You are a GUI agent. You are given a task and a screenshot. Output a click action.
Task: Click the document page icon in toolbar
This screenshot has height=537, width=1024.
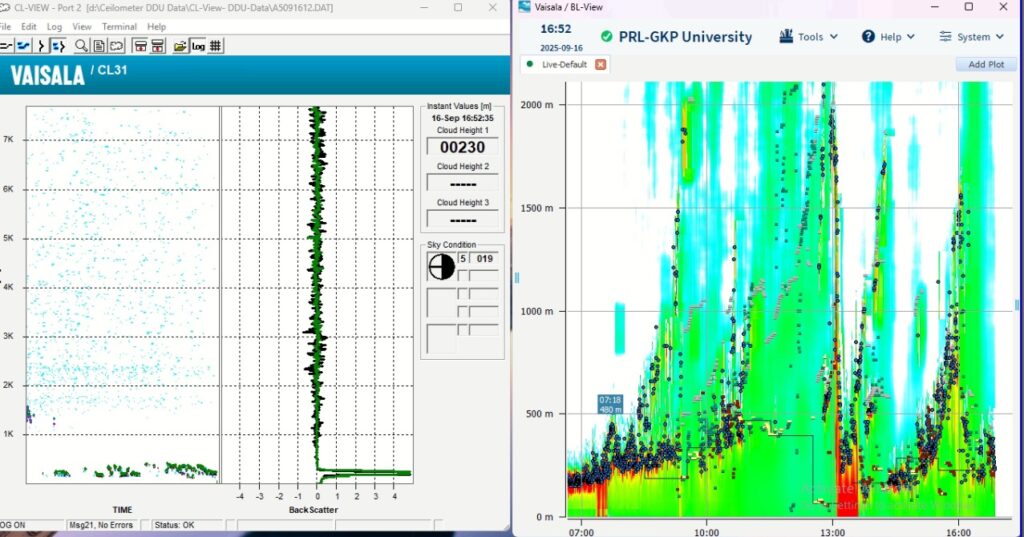(x=99, y=46)
